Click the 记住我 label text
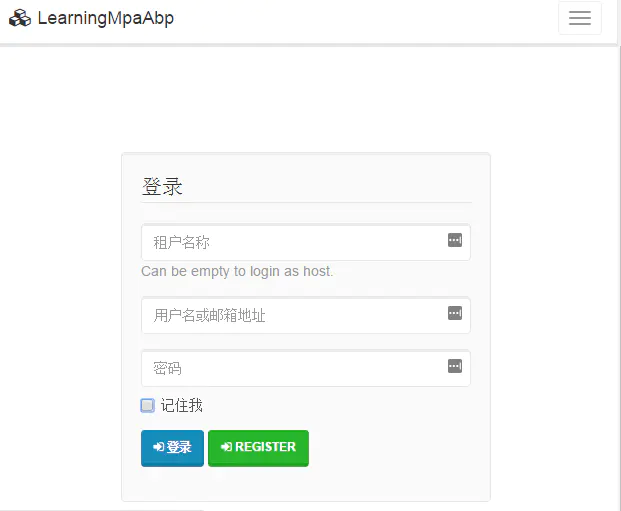 (181, 405)
